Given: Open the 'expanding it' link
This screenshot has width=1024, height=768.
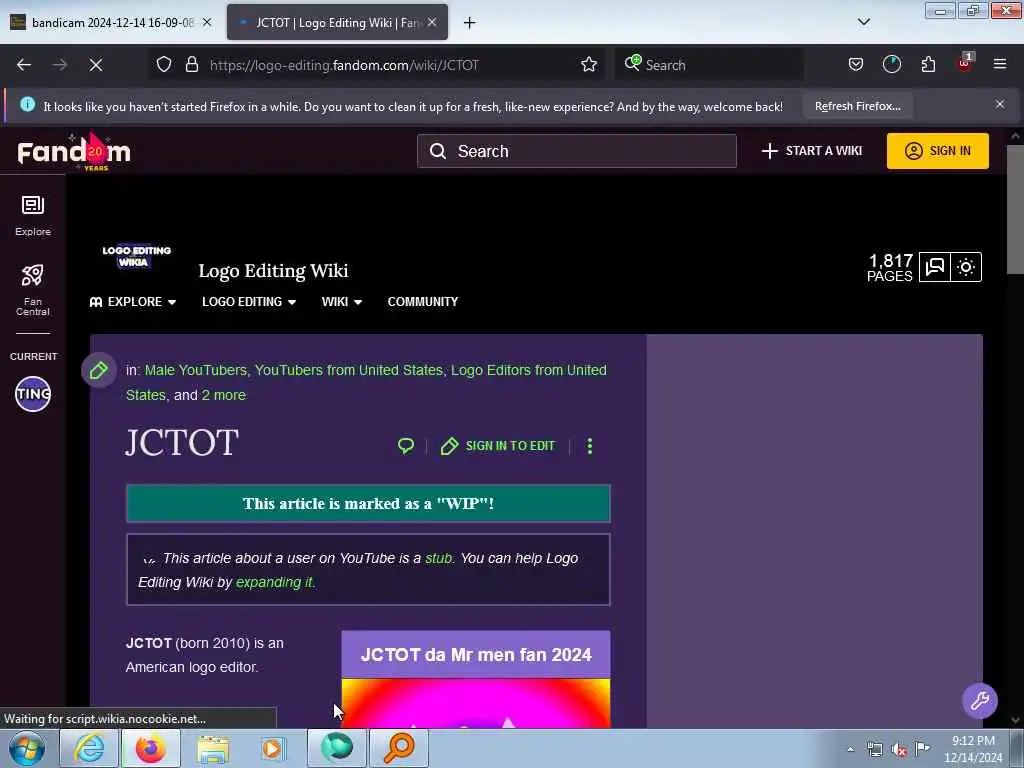Looking at the screenshot, I should pyautogui.click(x=274, y=583).
